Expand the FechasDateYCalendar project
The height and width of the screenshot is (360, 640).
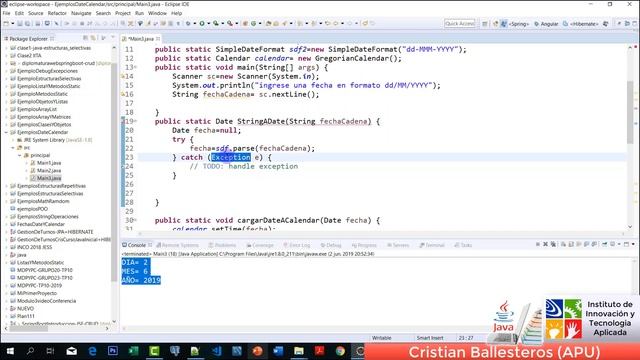pyautogui.click(x=6, y=224)
